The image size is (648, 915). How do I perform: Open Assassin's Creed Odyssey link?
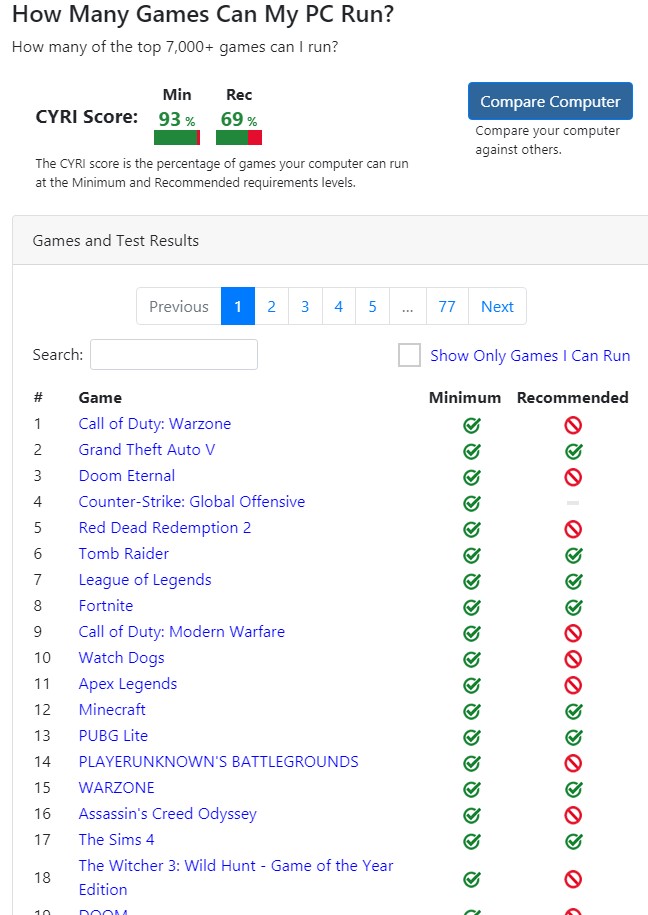(x=168, y=813)
